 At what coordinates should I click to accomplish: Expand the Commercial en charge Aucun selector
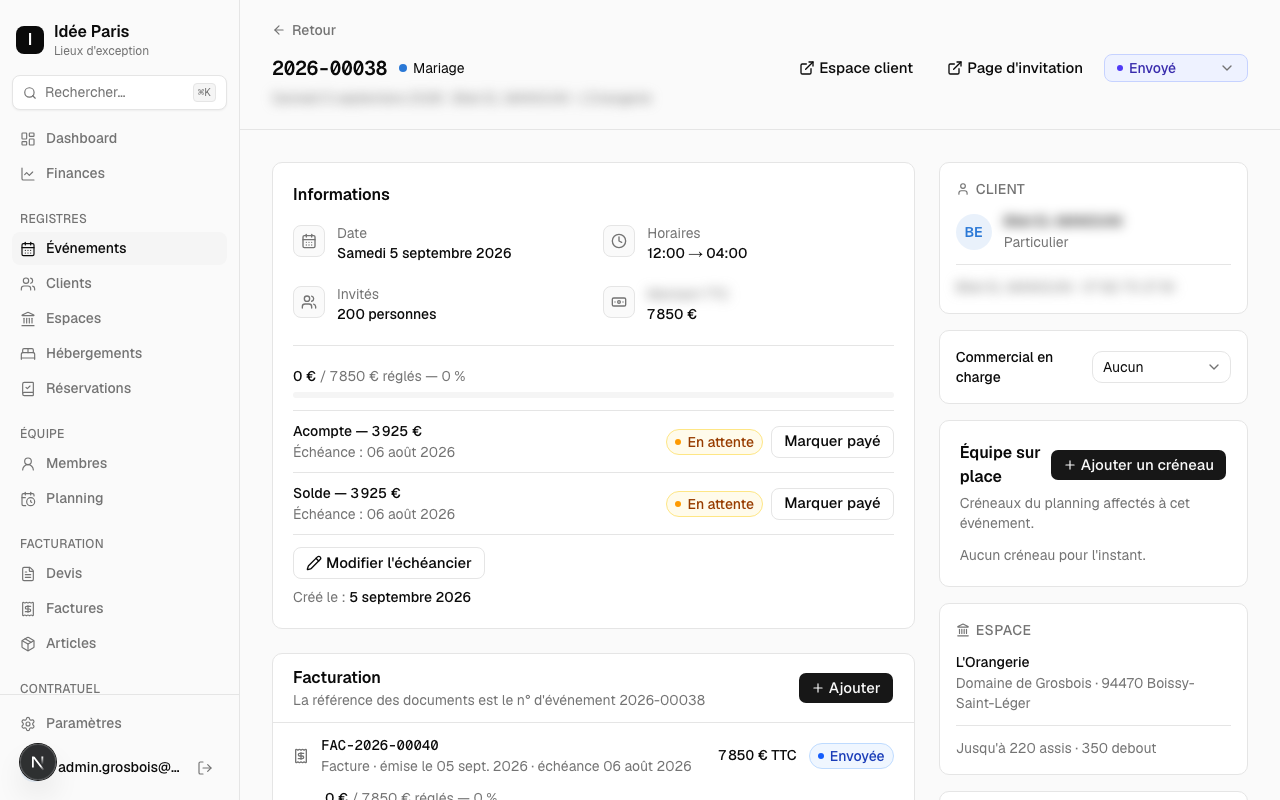click(1161, 367)
